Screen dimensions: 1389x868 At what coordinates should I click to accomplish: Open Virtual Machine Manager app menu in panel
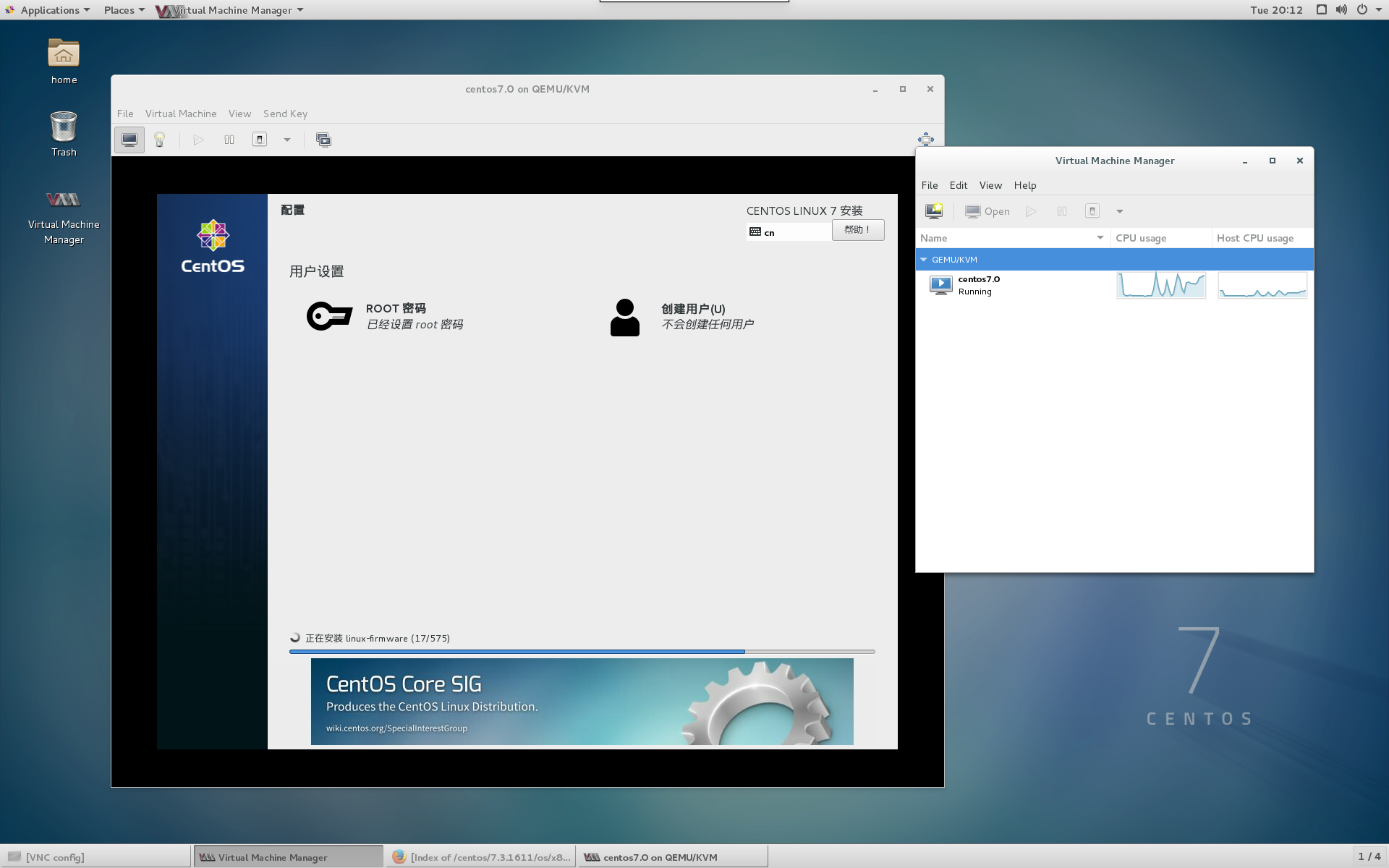coord(230,10)
